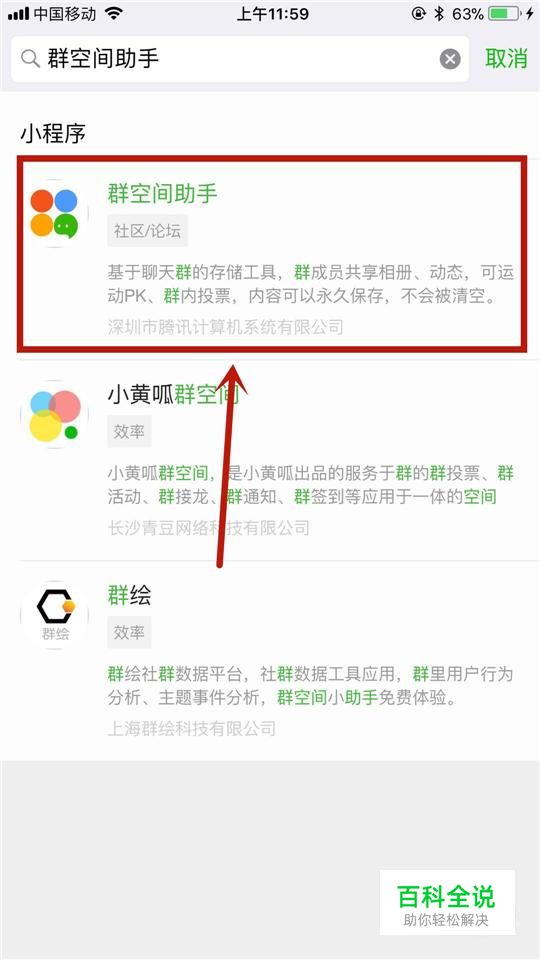The width and height of the screenshot is (540, 960).
Task: Tap the 效率 tag under 群绘
Action: tap(129, 632)
